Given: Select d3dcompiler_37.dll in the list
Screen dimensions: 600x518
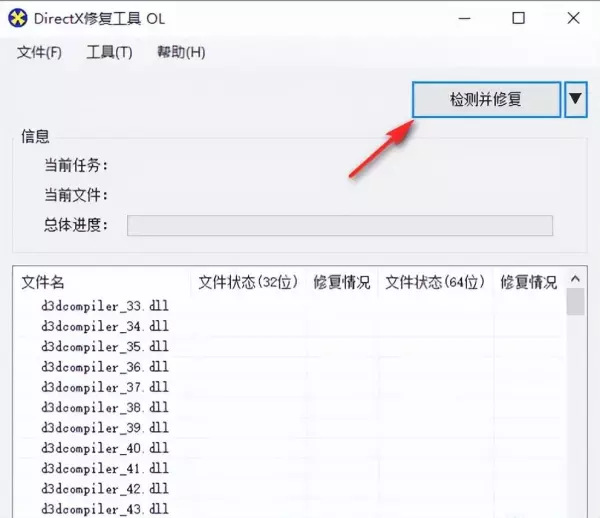Looking at the screenshot, I should click(105, 387).
